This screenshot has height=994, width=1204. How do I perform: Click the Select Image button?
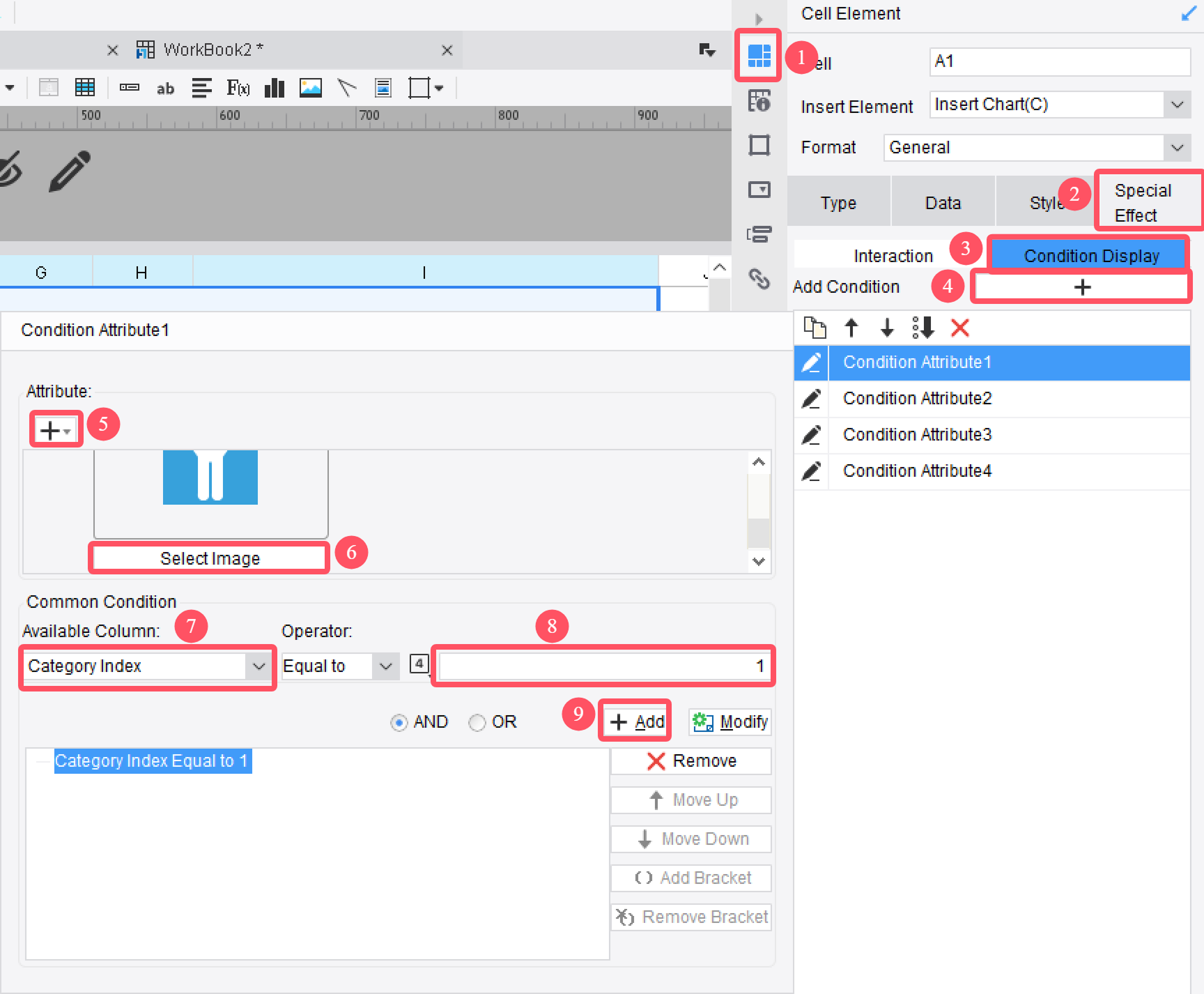pos(210,558)
